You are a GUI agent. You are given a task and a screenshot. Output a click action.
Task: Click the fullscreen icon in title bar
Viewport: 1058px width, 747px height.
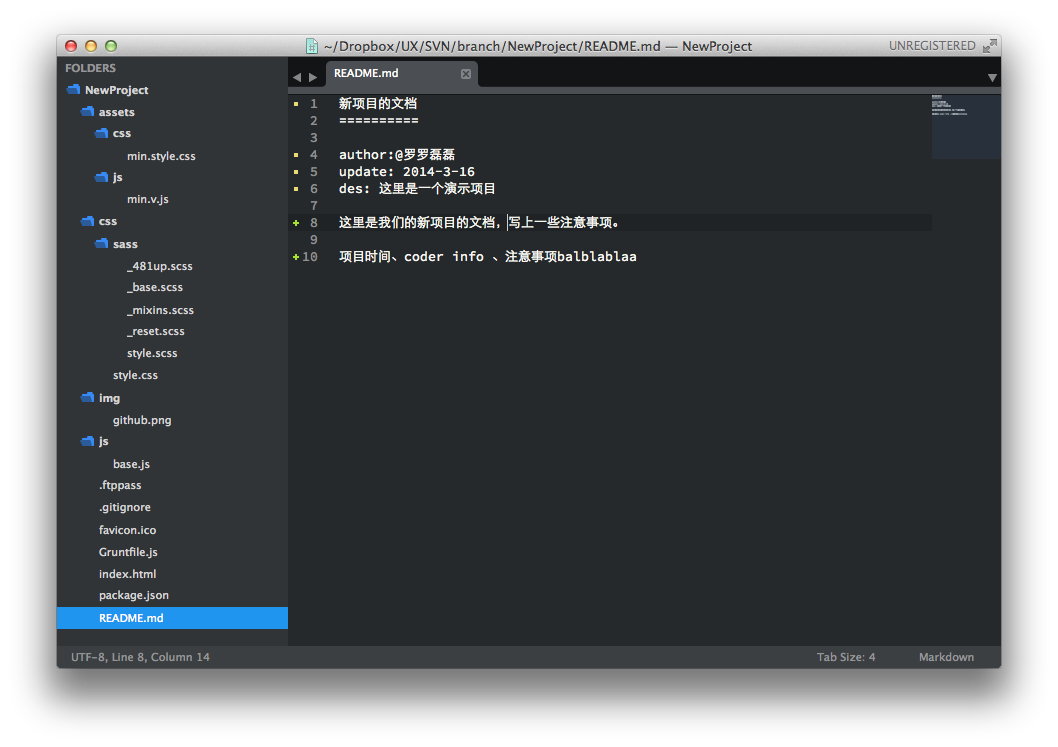point(989,46)
